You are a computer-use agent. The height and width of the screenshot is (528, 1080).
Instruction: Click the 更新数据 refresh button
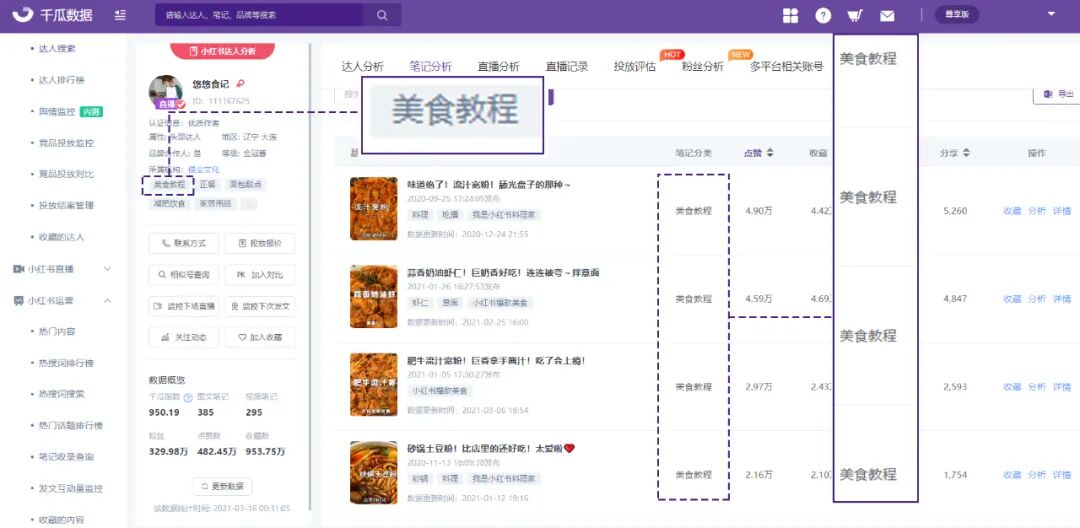(222, 486)
